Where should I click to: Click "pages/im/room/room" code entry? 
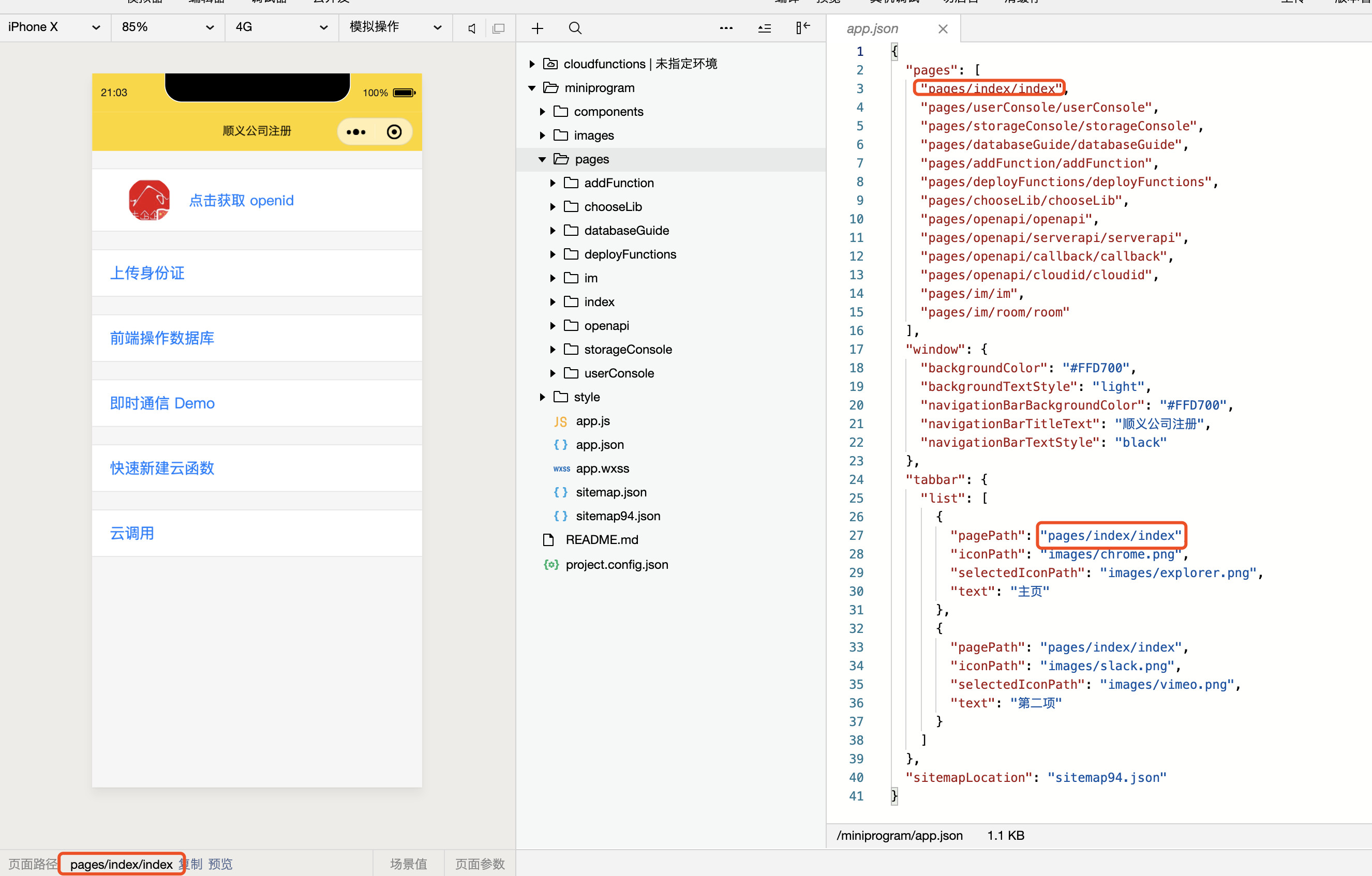995,312
